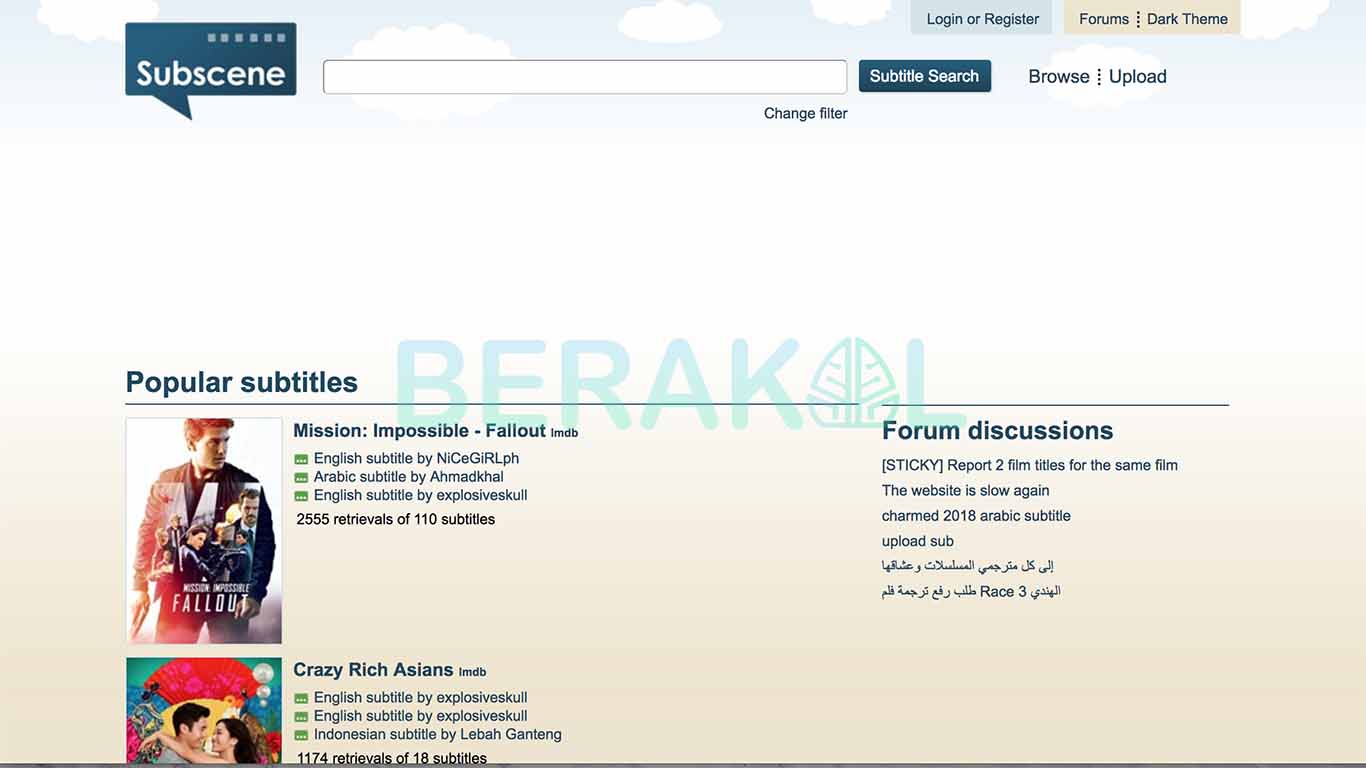Open the Mission: Impossible - Fallout poster thumbnail
Screen dimensions: 1366x768
tap(204, 531)
